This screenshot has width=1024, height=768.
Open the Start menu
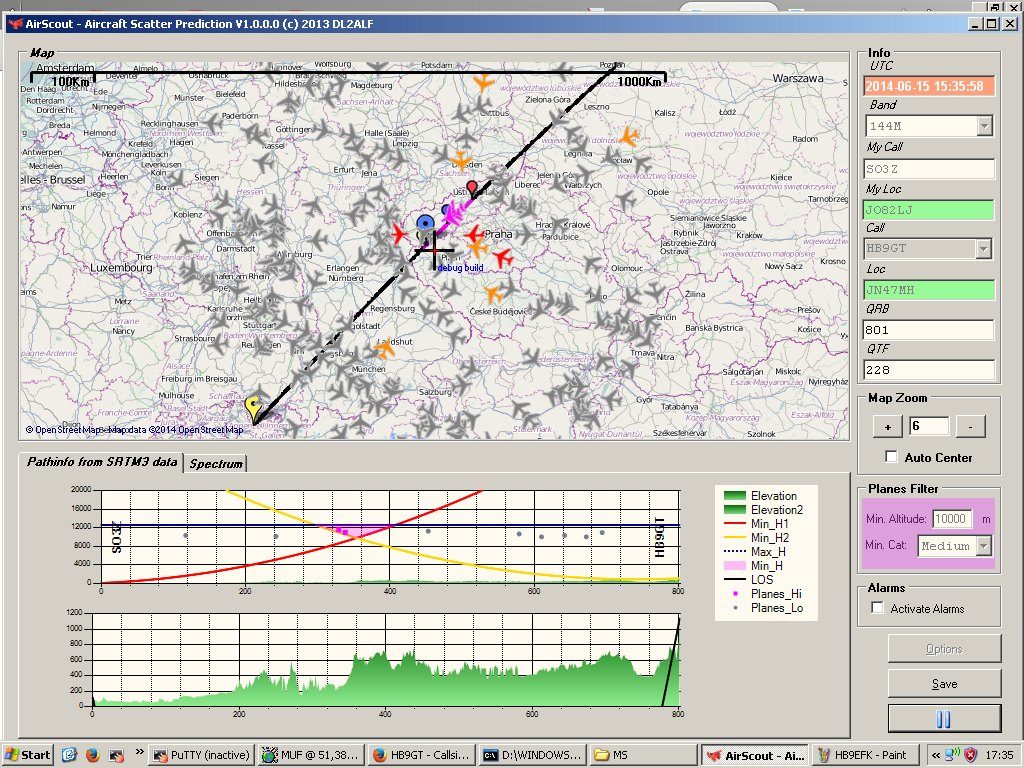(28, 755)
